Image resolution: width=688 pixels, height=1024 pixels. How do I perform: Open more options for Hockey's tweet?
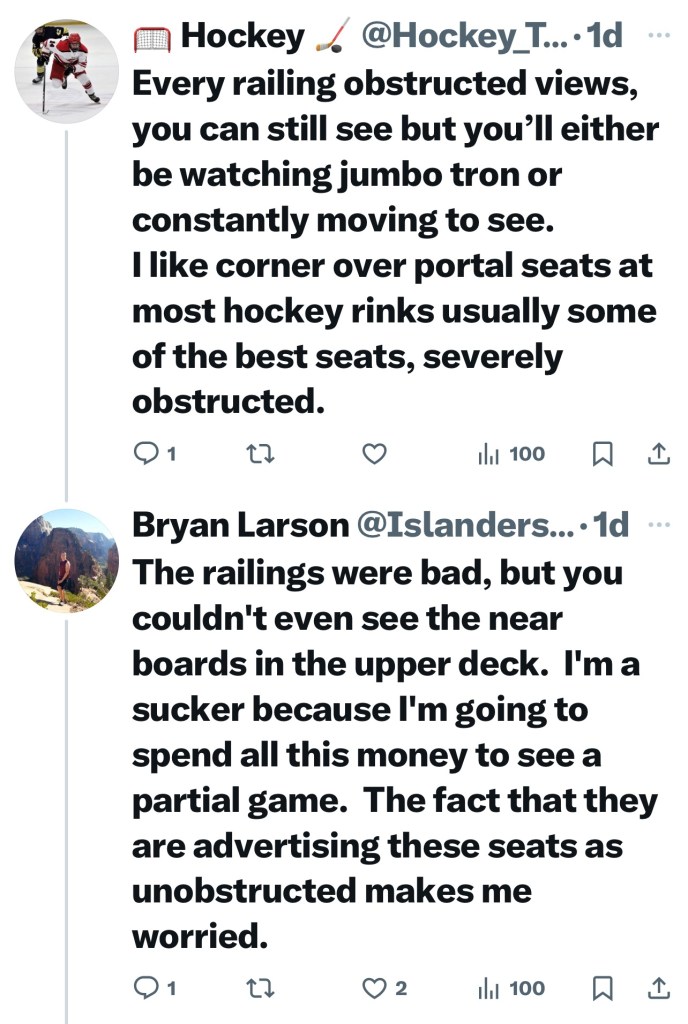pos(658,35)
